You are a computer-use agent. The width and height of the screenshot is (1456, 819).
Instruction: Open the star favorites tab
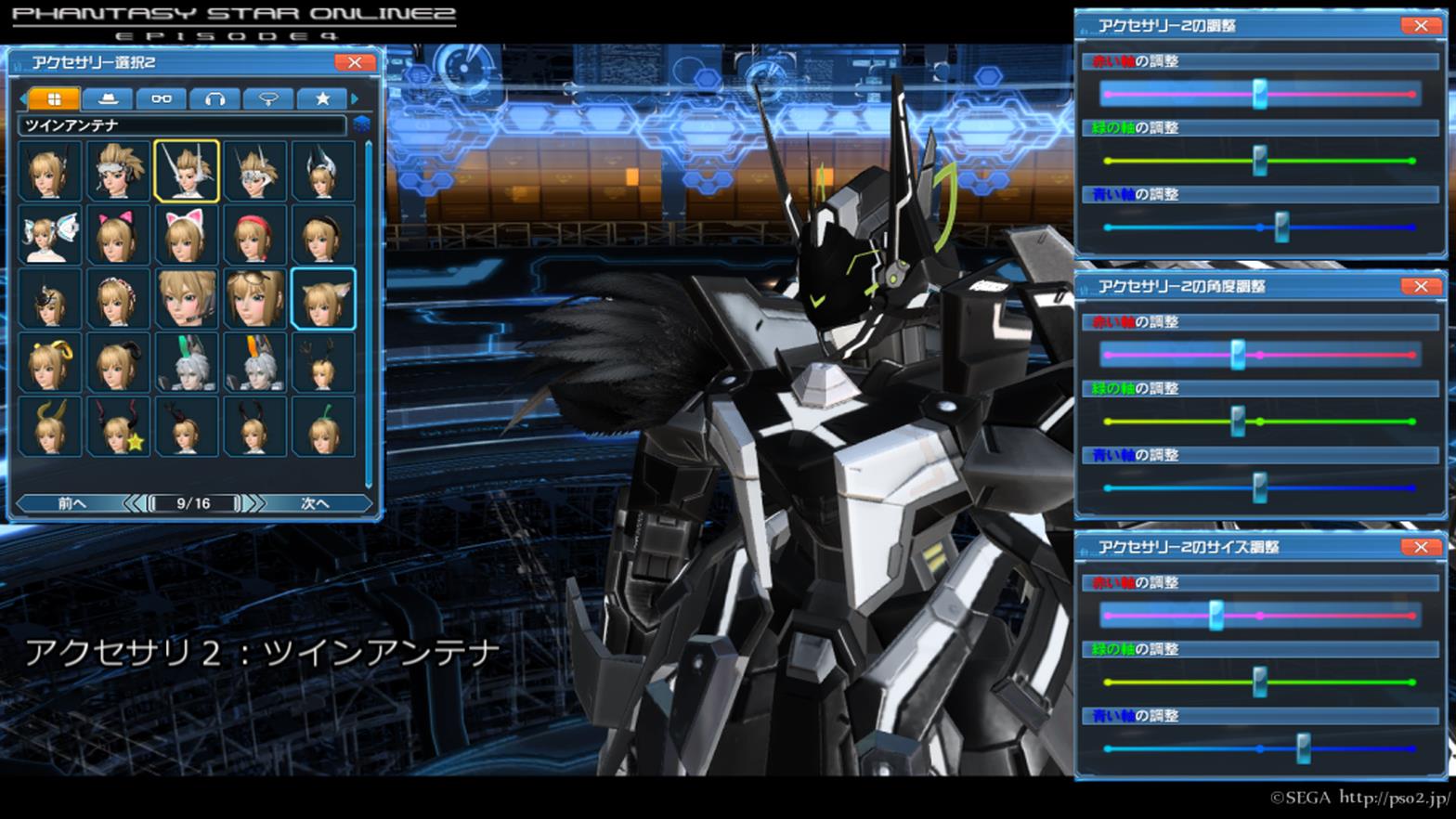322,98
